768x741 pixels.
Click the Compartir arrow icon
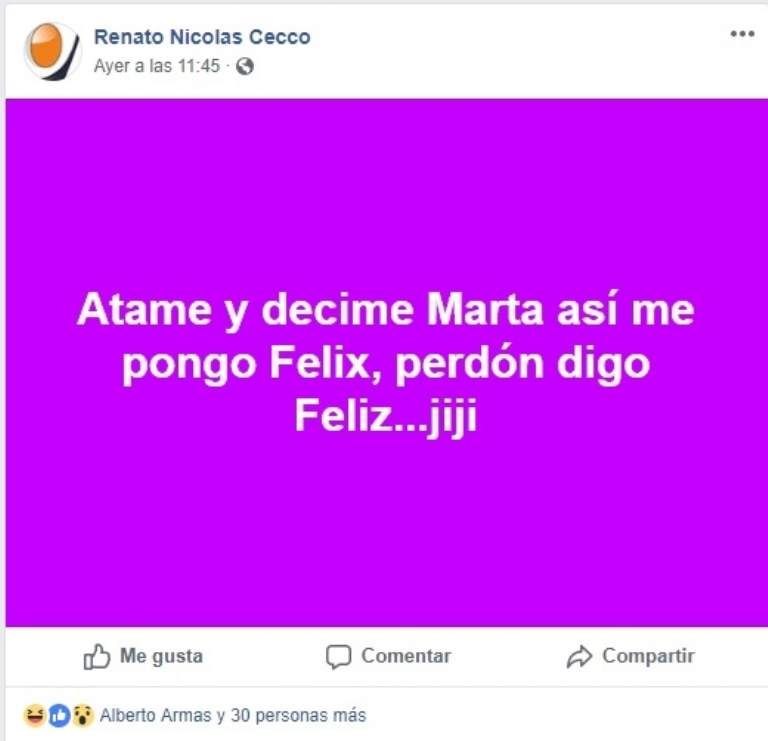coord(579,657)
